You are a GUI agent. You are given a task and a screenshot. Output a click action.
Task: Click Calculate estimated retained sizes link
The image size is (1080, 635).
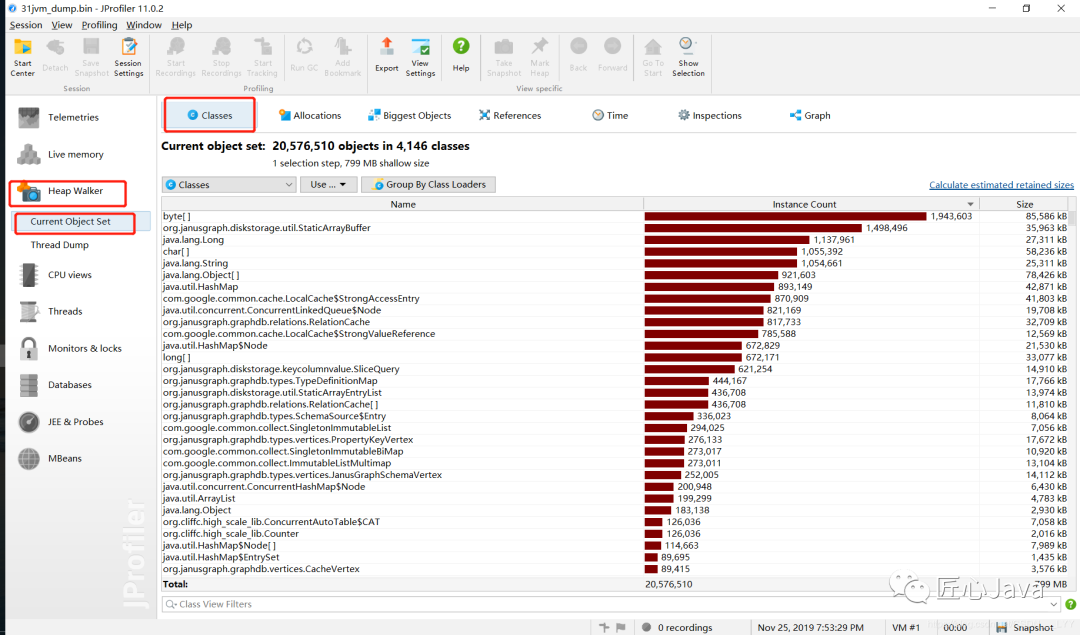point(1001,185)
